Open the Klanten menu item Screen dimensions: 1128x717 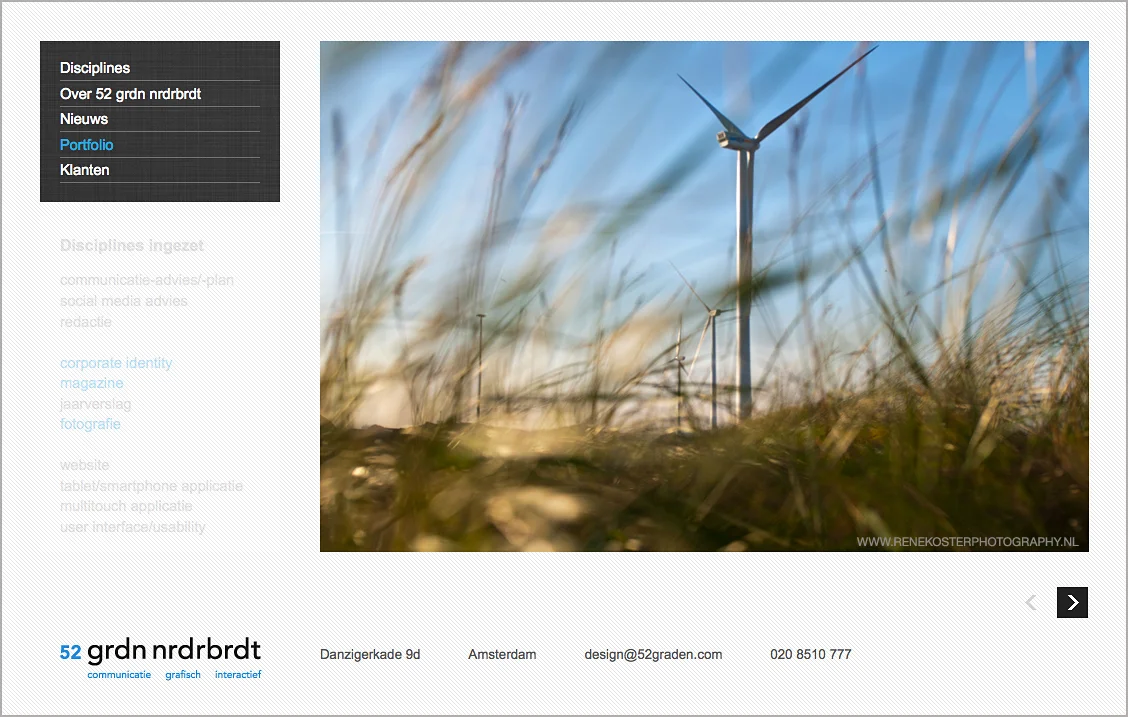pyautogui.click(x=84, y=170)
